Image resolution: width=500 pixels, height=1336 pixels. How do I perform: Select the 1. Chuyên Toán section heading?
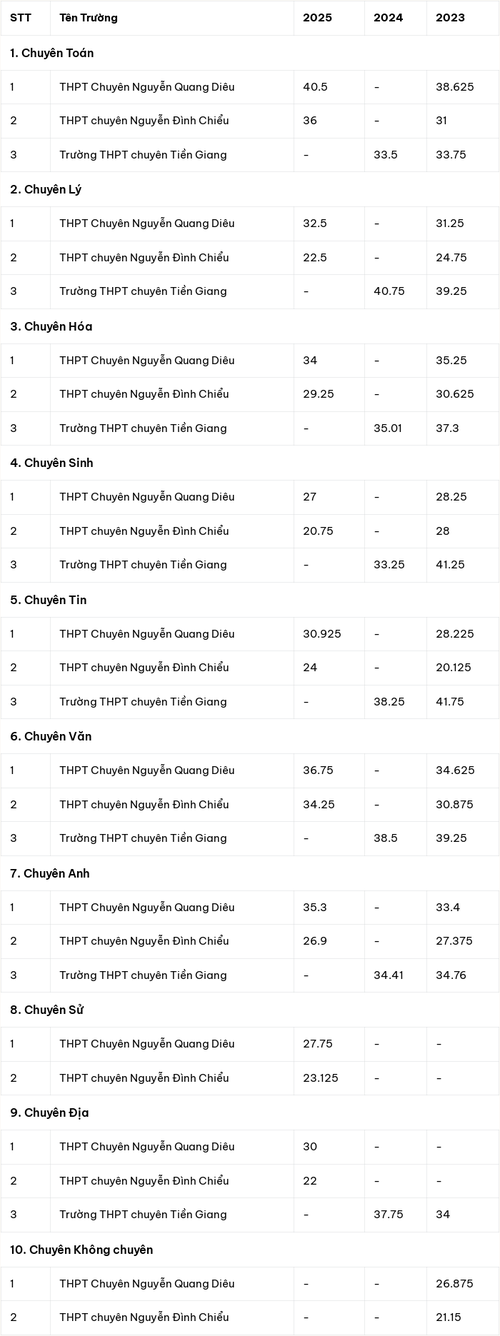(x=52, y=53)
